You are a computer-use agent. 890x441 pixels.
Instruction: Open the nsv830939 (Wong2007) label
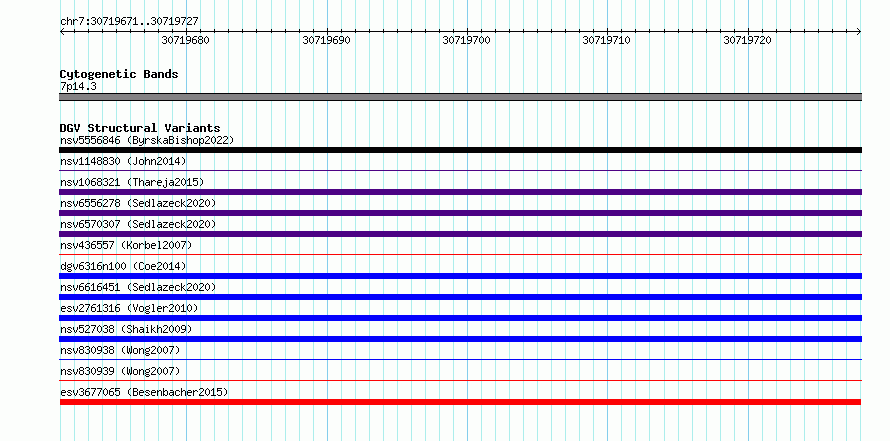click(120, 371)
